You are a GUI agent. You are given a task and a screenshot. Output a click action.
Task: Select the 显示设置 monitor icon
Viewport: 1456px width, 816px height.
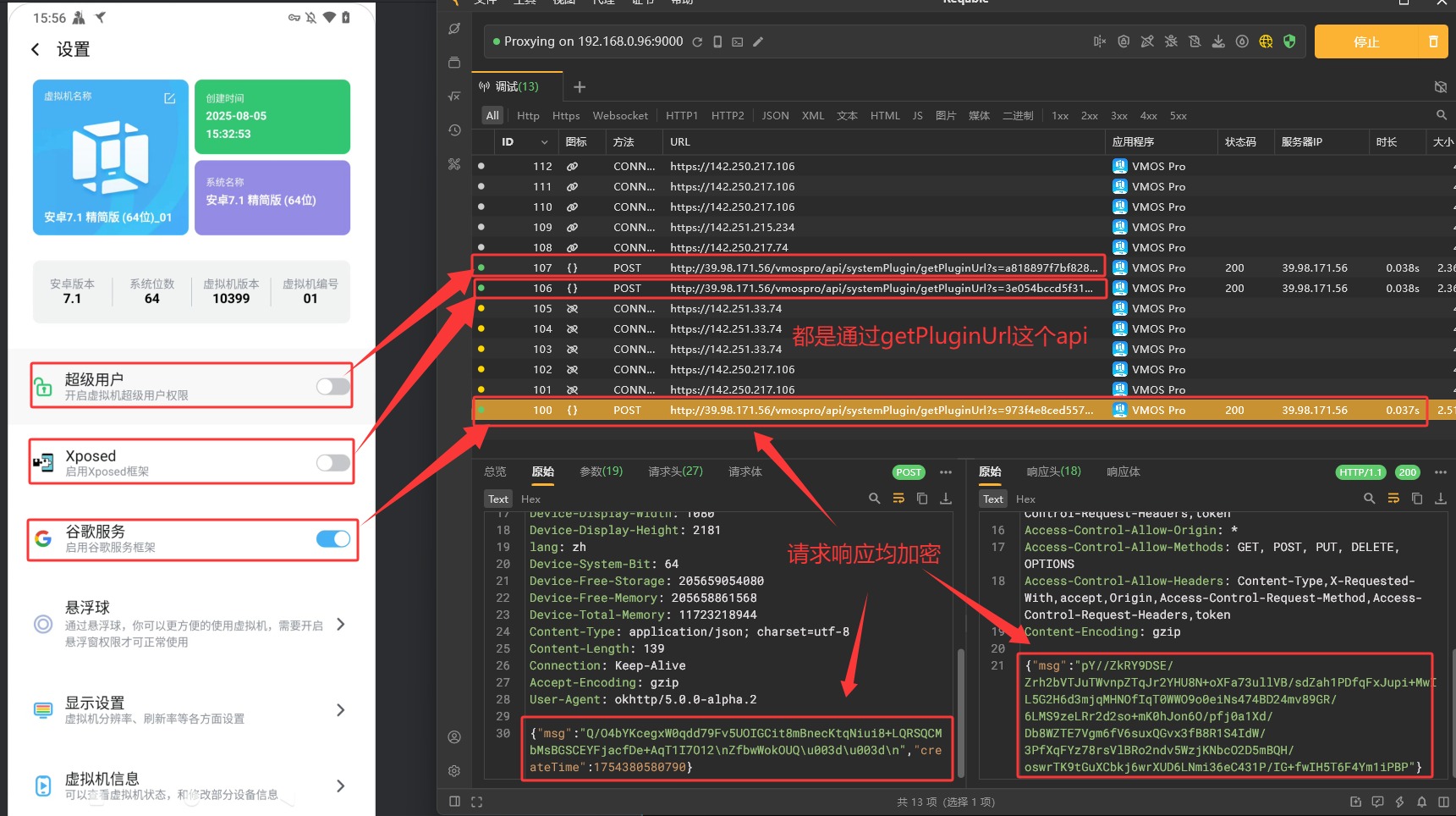[43, 710]
